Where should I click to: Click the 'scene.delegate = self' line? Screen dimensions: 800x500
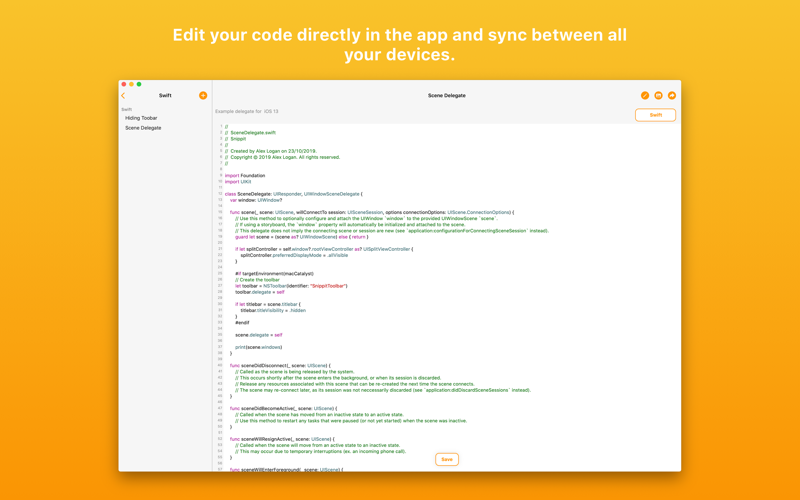click(259, 335)
